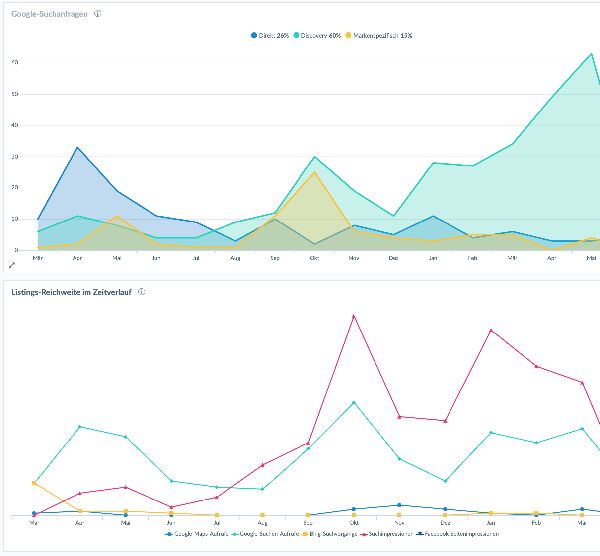Click Bing Suchvorgänge first point at Mär

(x=34, y=483)
